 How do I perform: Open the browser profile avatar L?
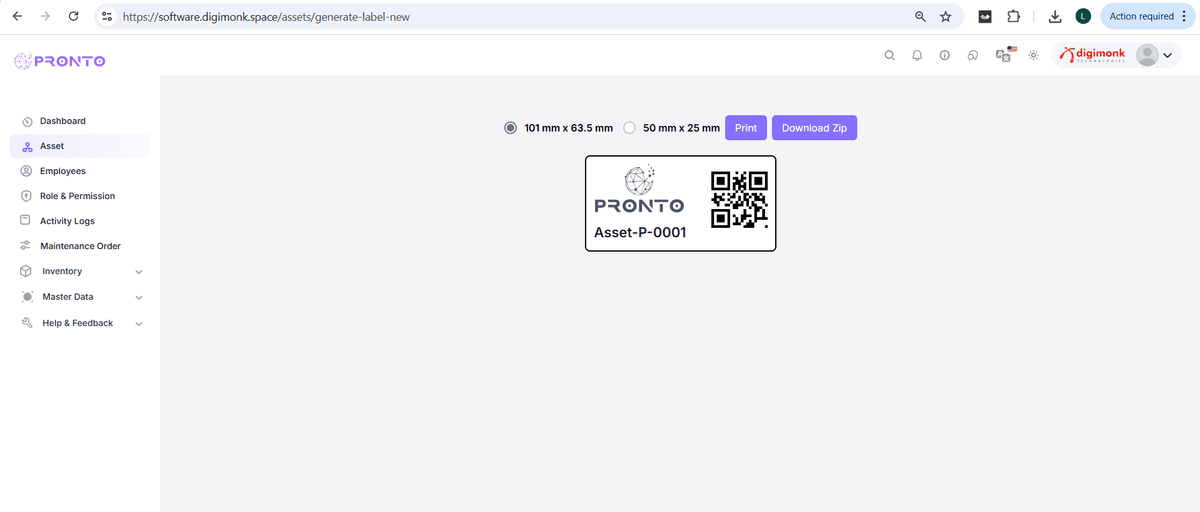click(1083, 16)
